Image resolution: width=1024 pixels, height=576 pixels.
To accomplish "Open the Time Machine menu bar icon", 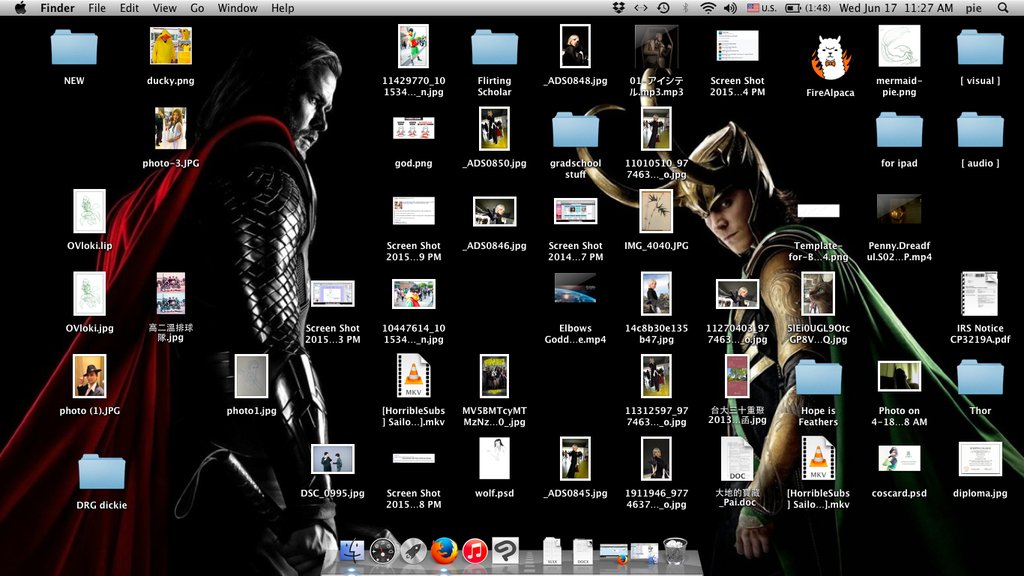I will [x=663, y=8].
